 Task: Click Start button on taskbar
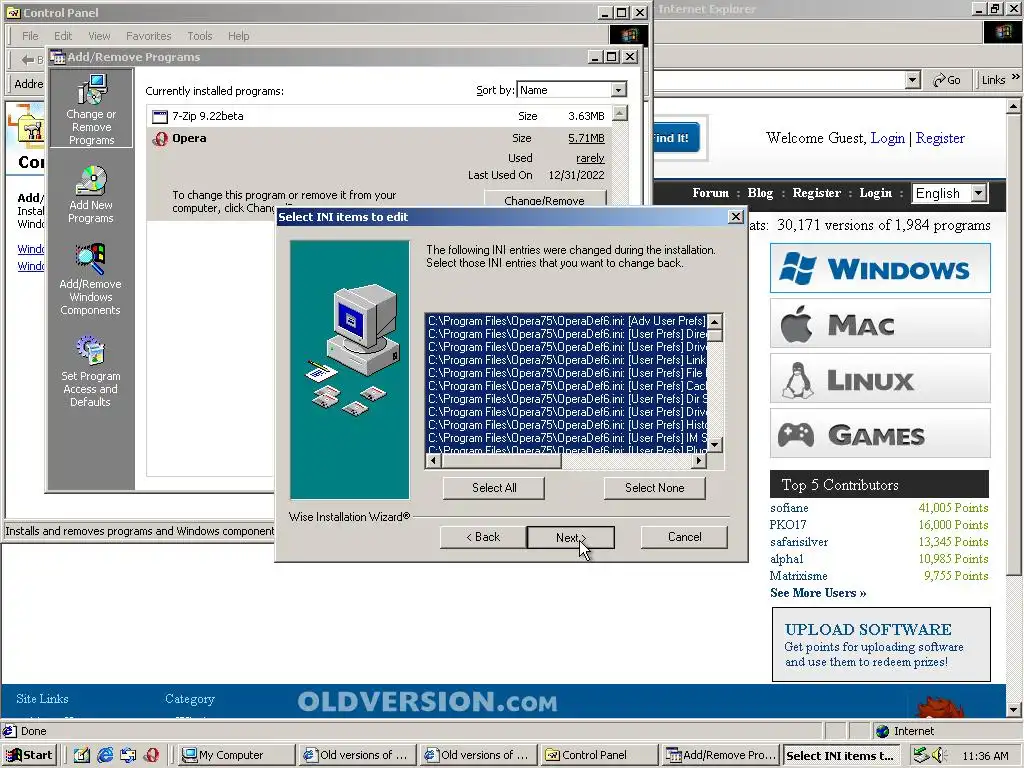tap(29, 755)
